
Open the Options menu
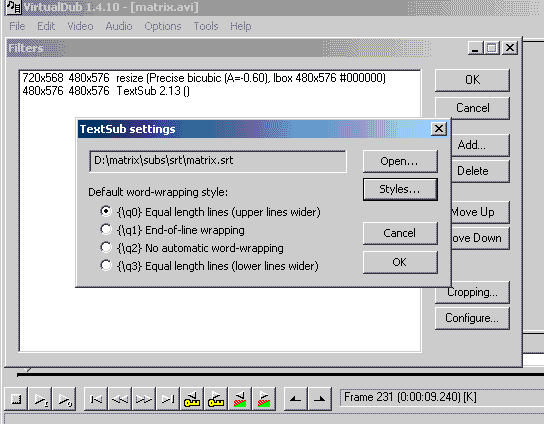point(163,26)
